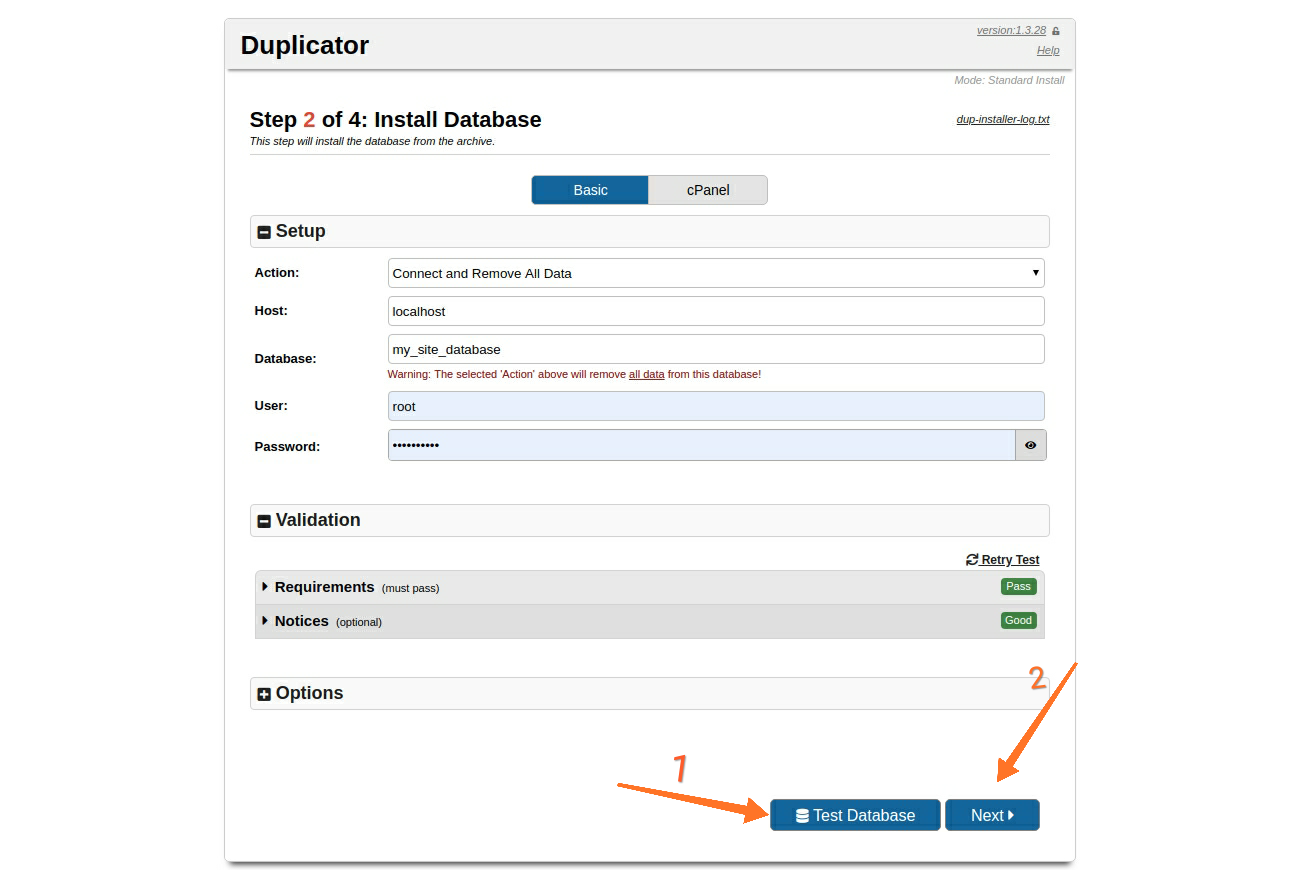Click the '(optional)' label text

point(359,622)
